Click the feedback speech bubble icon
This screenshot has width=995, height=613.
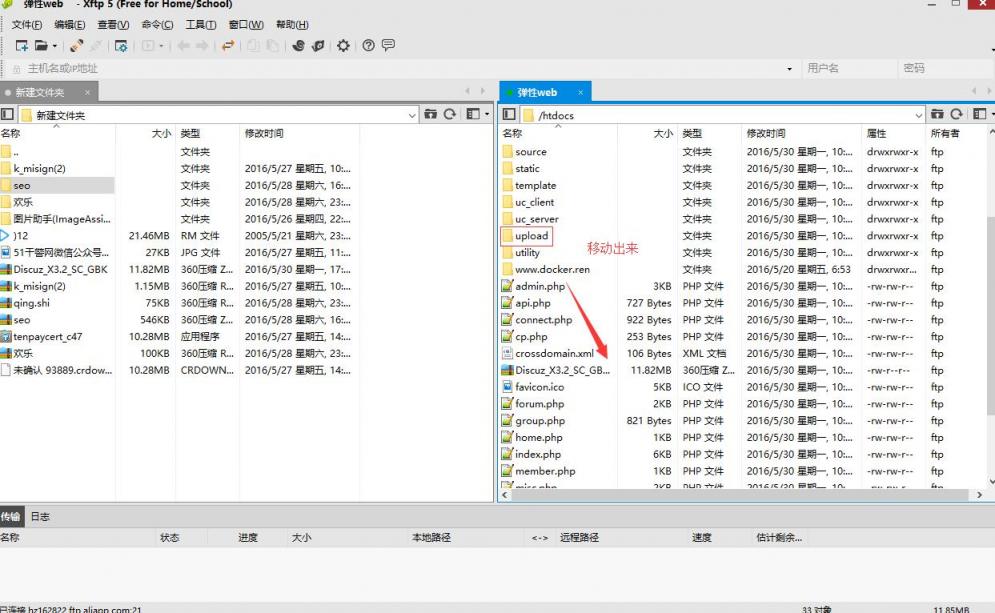click(x=388, y=46)
